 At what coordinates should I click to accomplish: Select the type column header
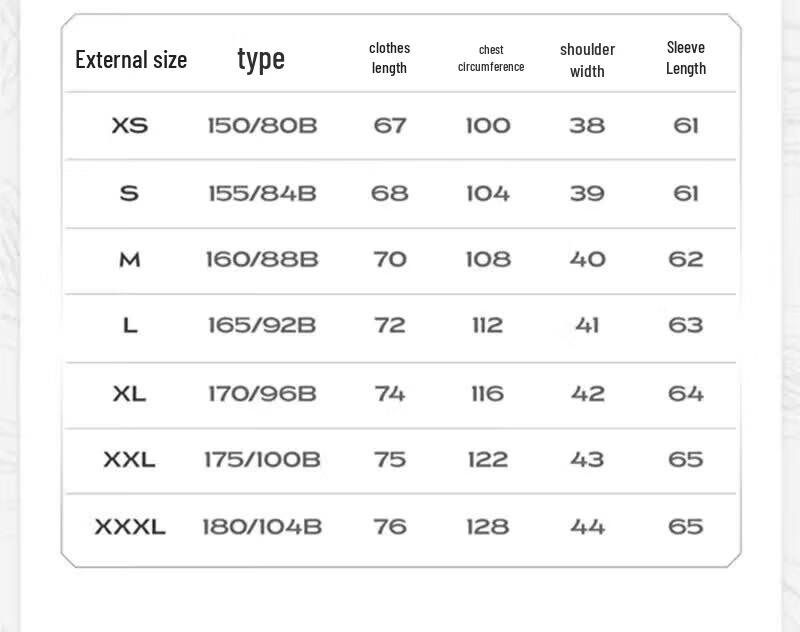(261, 59)
